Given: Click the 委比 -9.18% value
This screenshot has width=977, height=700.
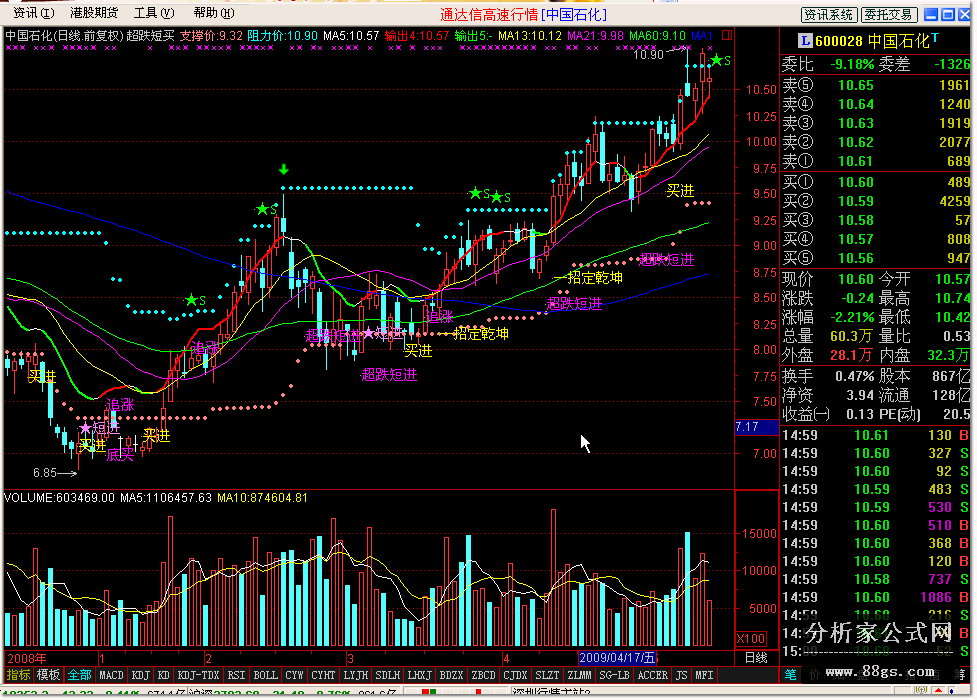Looking at the screenshot, I should point(852,64).
